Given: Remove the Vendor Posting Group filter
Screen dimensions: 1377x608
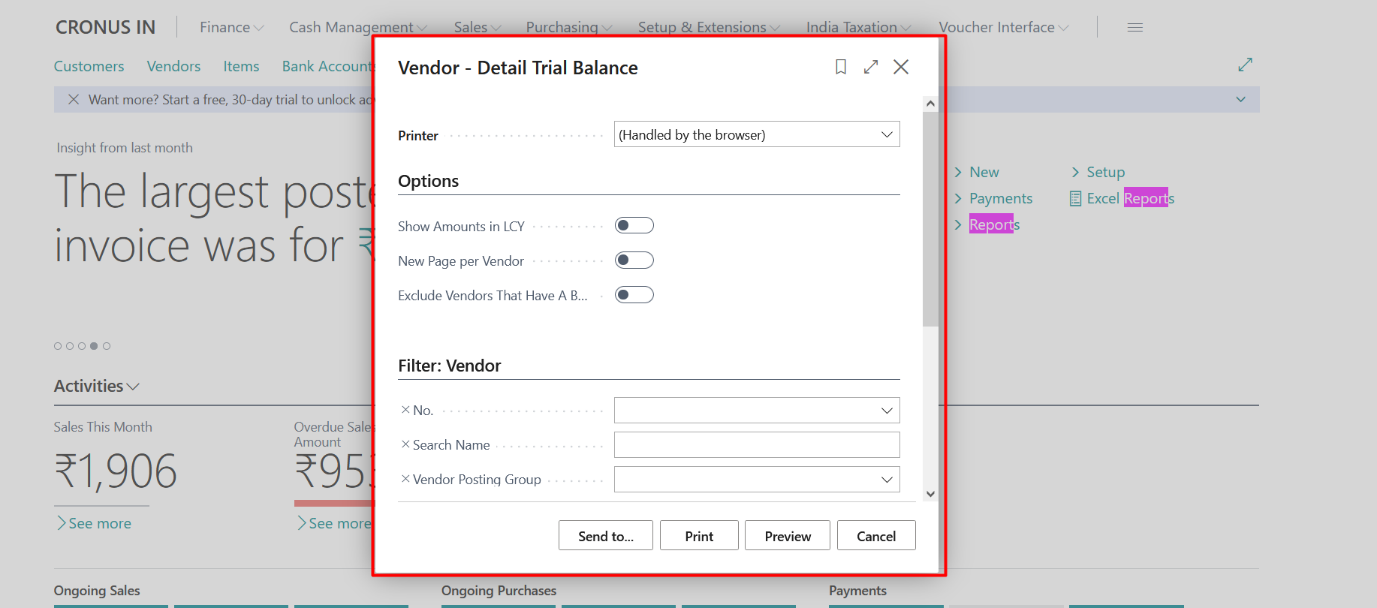Looking at the screenshot, I should 405,479.
